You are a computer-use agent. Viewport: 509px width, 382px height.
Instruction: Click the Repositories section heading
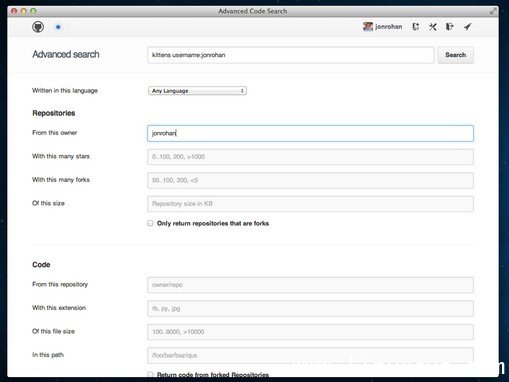[x=54, y=113]
